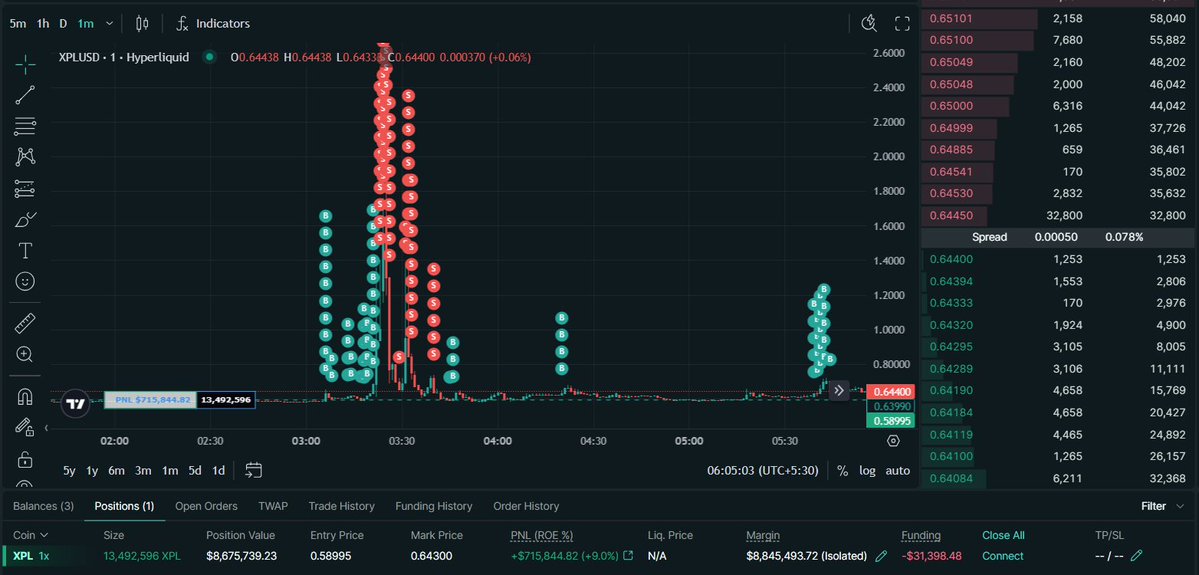The image size is (1199, 575).
Task: Click the PNL (ROE %) column header
Action: [541, 535]
